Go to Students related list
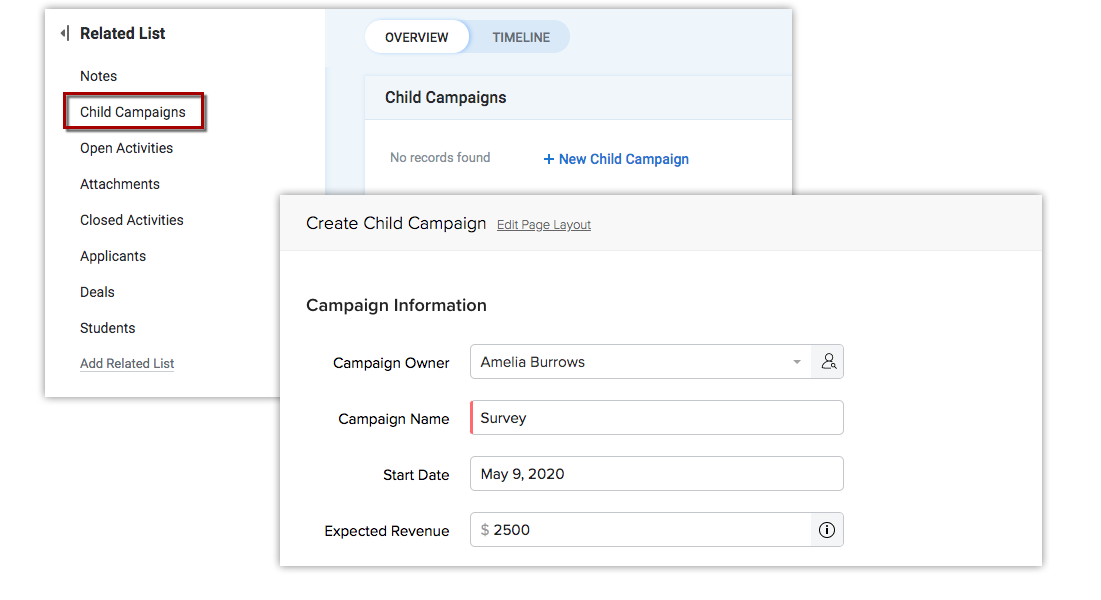The width and height of the screenshot is (1101, 600). coord(108,328)
